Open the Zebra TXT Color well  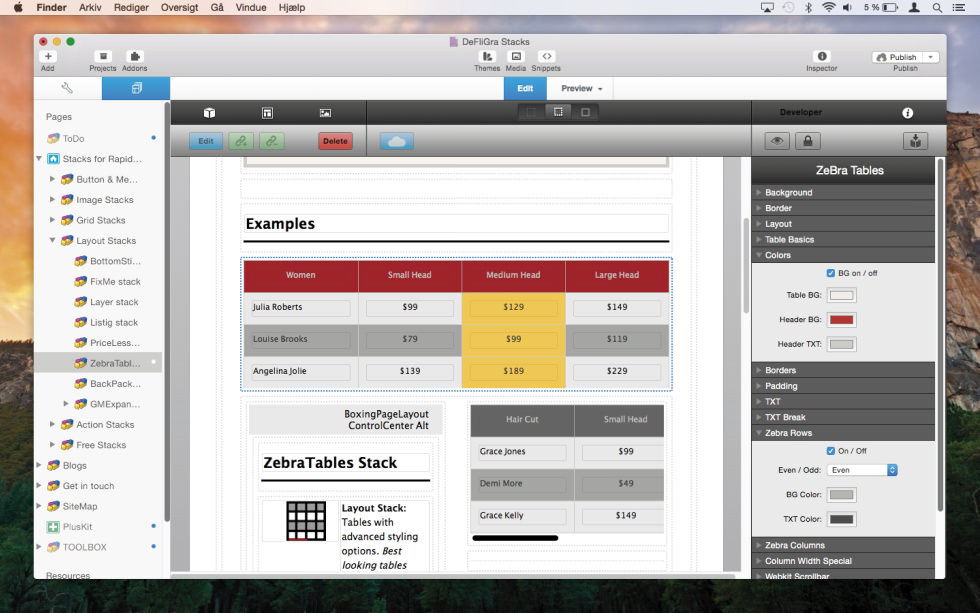(x=841, y=519)
